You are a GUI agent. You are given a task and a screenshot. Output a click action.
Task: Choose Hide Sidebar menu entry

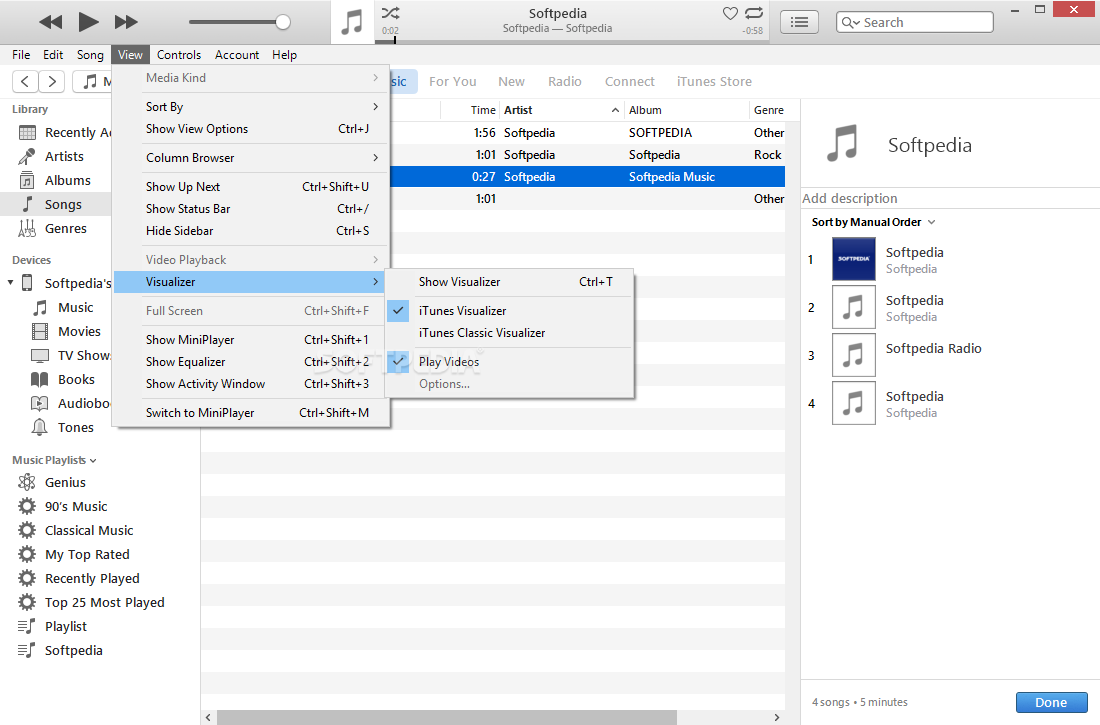(x=251, y=231)
